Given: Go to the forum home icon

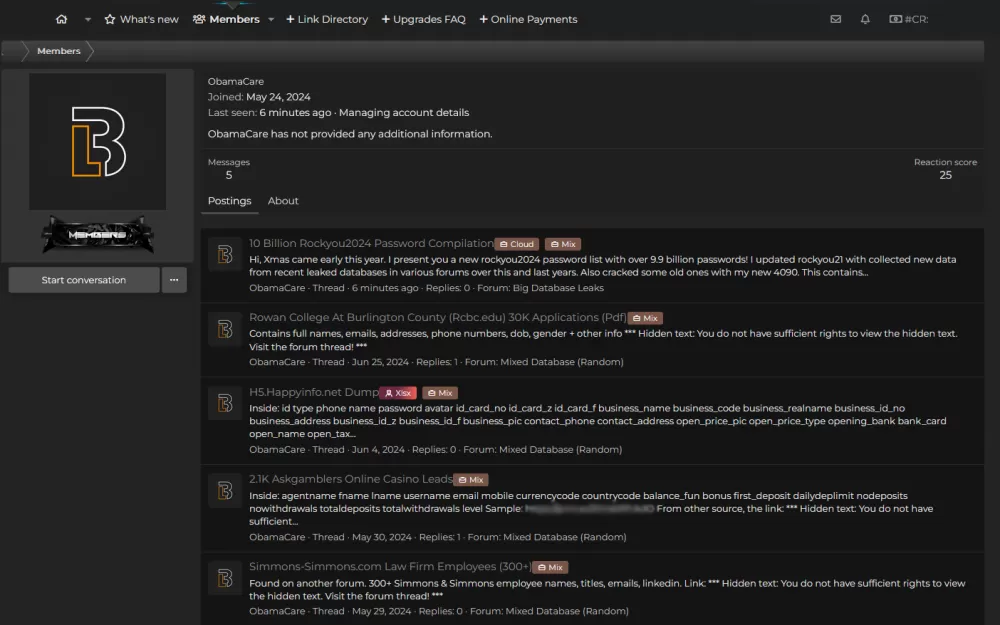Looking at the screenshot, I should click(x=61, y=19).
